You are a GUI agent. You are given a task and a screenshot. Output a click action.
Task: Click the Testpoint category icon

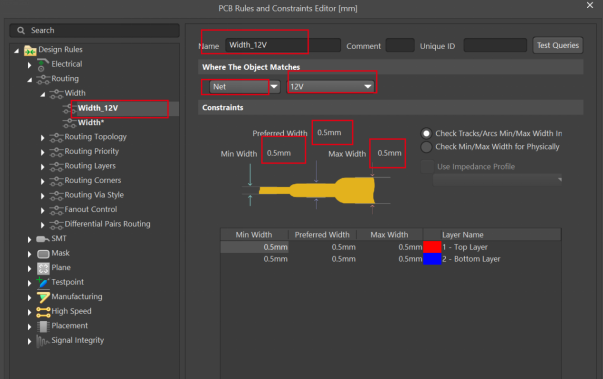(x=43, y=283)
